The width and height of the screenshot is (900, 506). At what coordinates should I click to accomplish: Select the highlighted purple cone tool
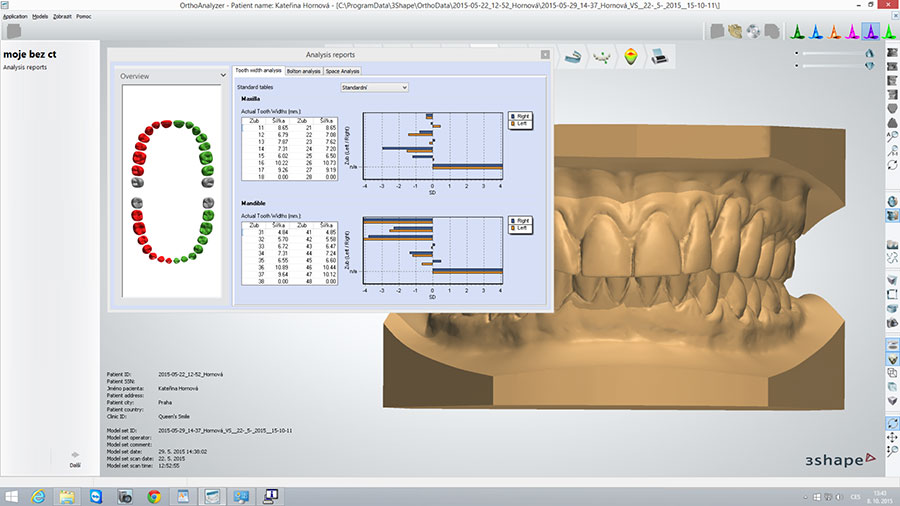[871, 32]
